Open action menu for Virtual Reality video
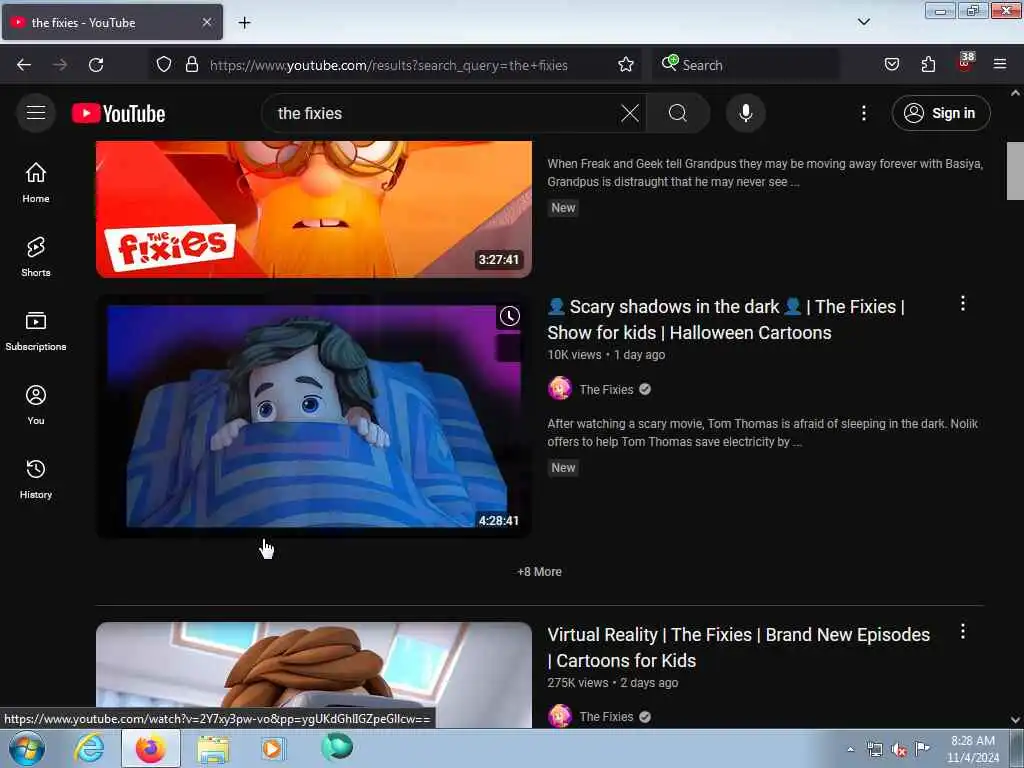The height and width of the screenshot is (768, 1024). pos(962,631)
